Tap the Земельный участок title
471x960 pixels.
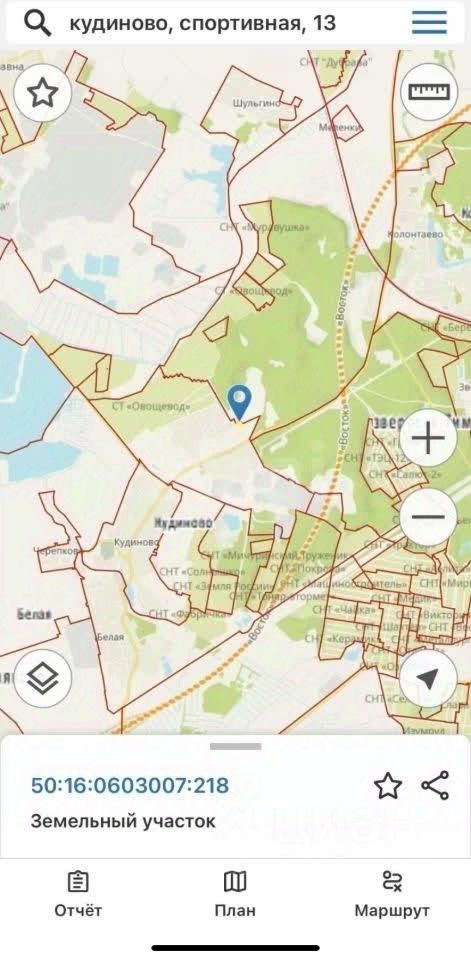tap(123, 821)
